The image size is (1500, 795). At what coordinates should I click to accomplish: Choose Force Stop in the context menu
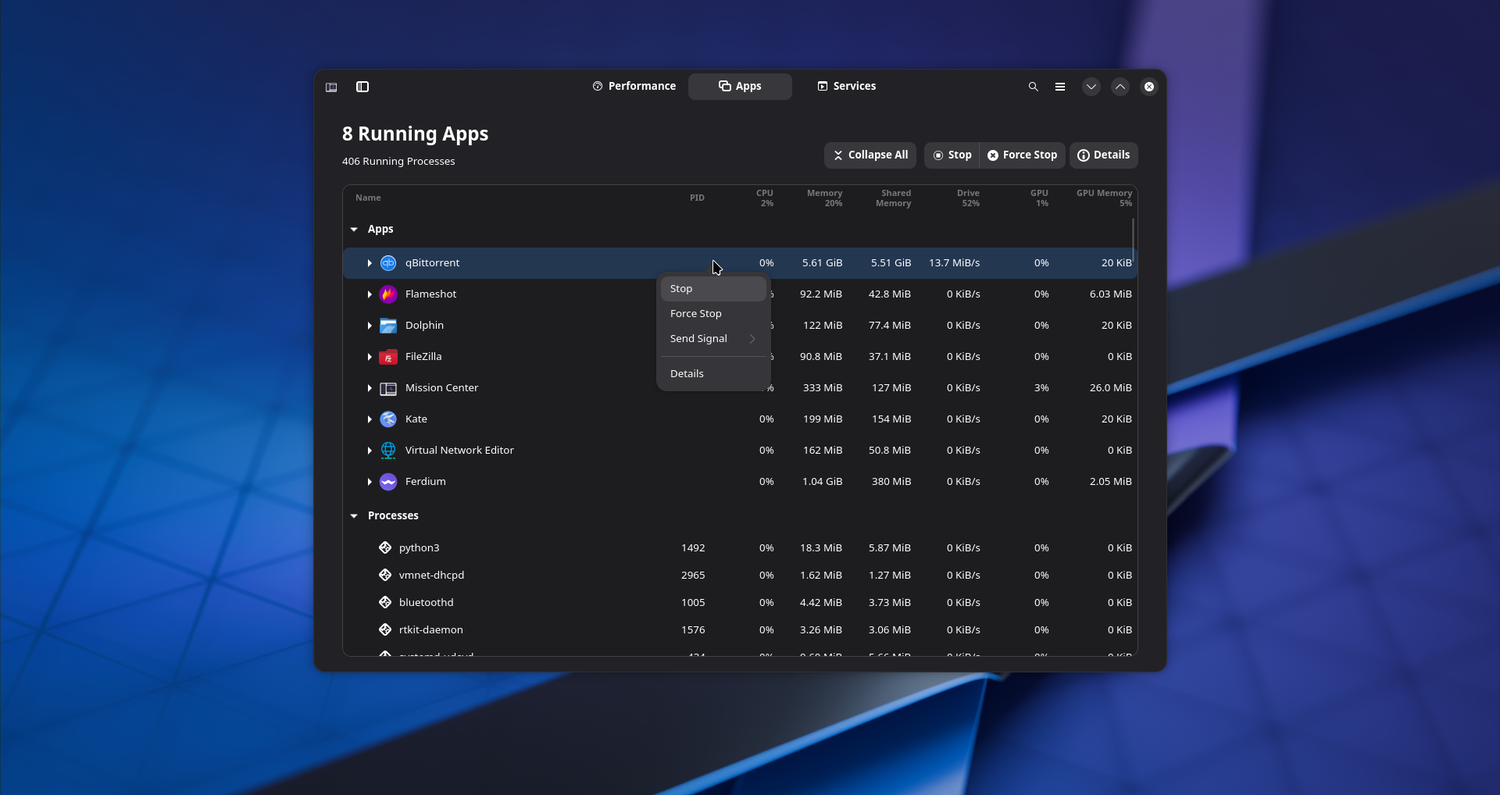[713, 314]
